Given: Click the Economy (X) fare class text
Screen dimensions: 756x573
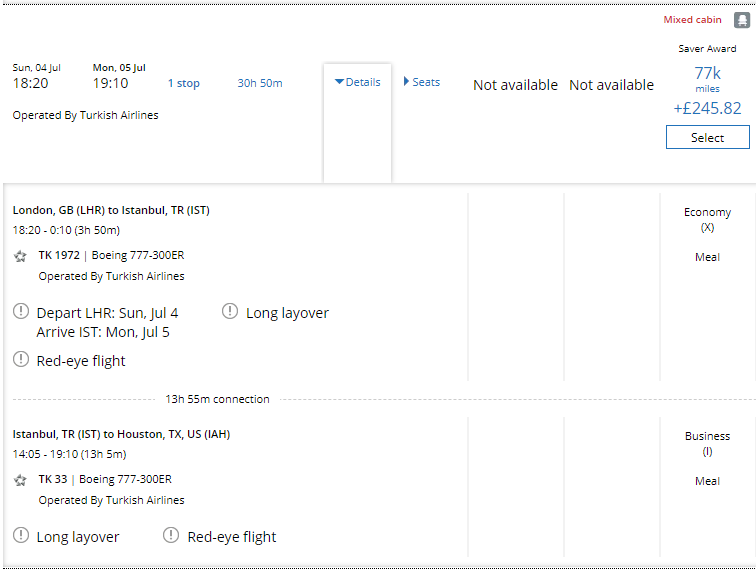Looking at the screenshot, I should coord(707,219).
